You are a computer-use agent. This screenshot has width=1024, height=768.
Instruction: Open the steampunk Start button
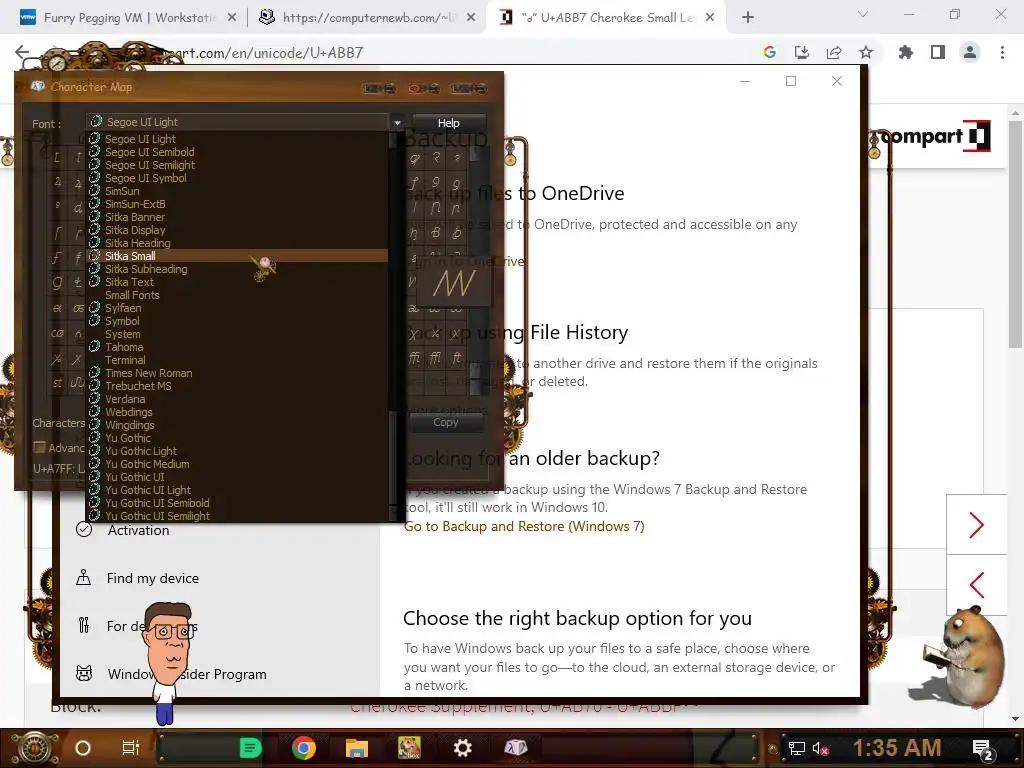point(34,748)
